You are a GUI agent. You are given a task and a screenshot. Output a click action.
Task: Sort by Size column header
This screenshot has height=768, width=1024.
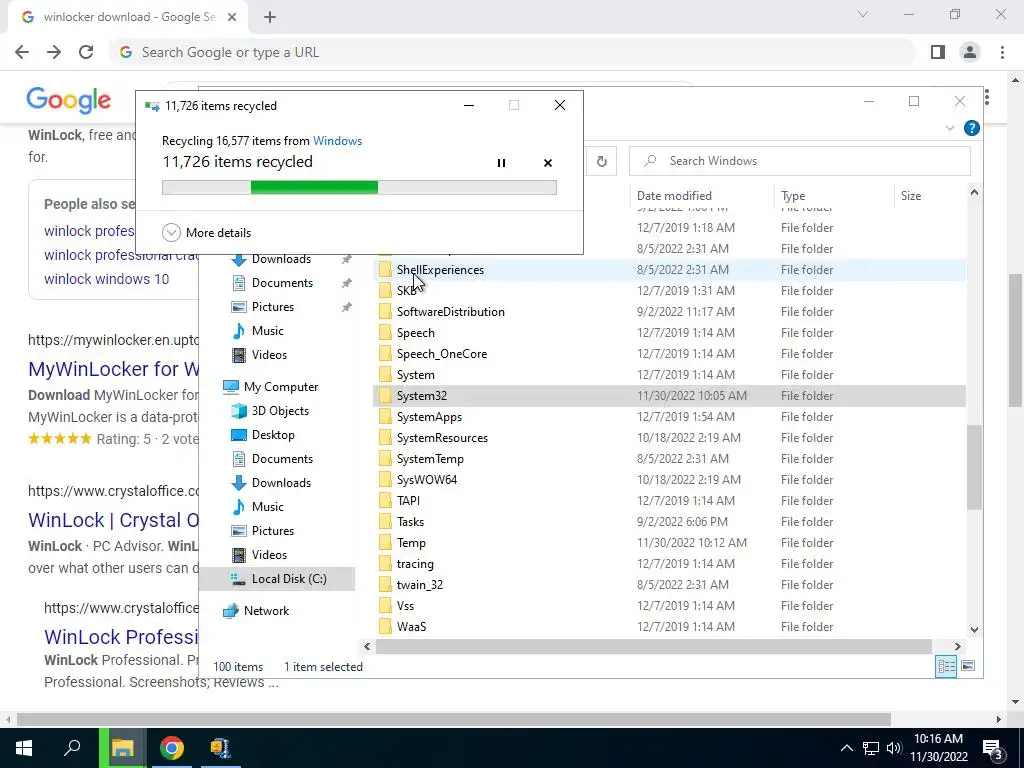(910, 195)
